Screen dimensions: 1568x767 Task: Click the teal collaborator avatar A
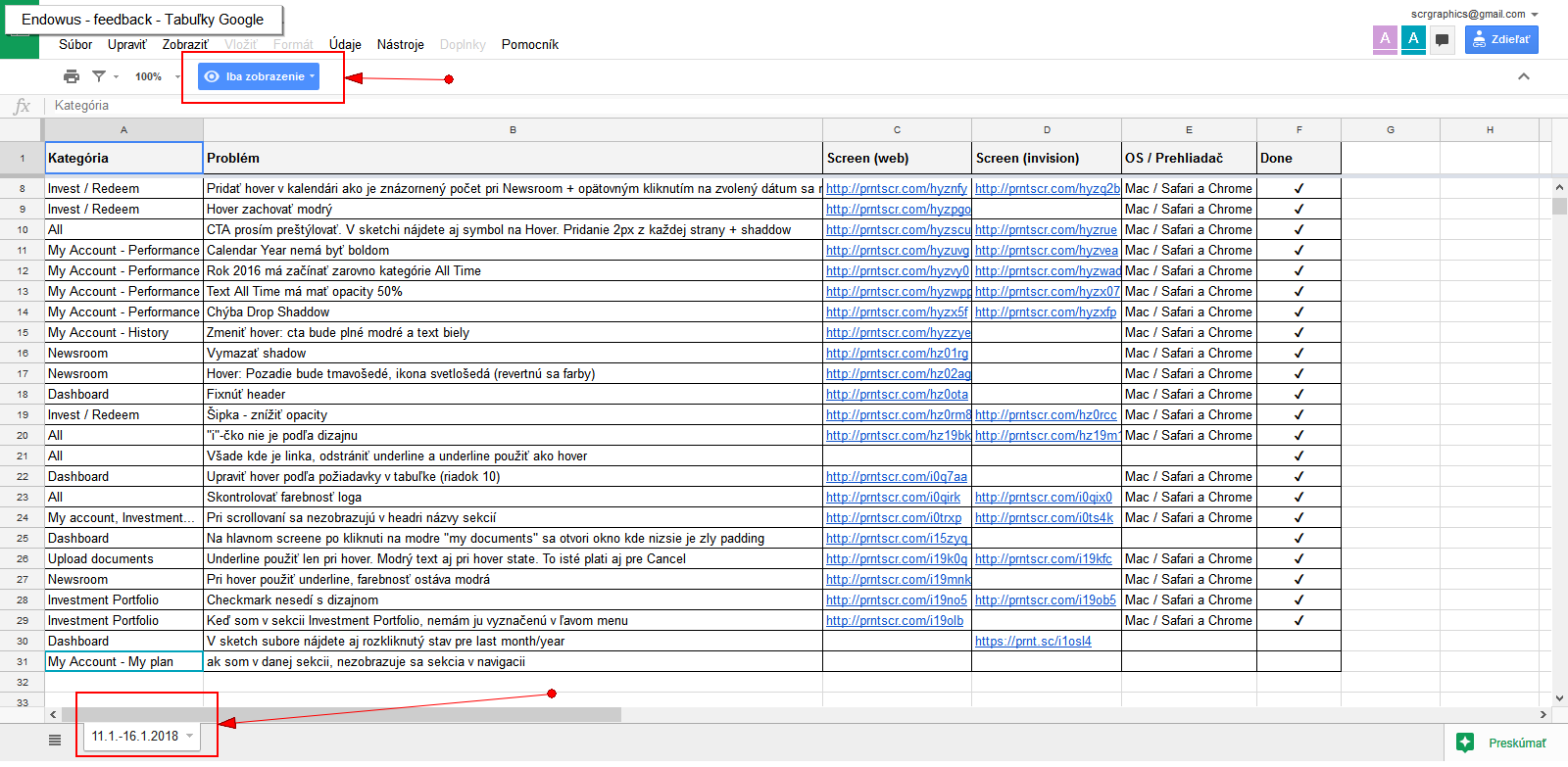(x=1413, y=39)
